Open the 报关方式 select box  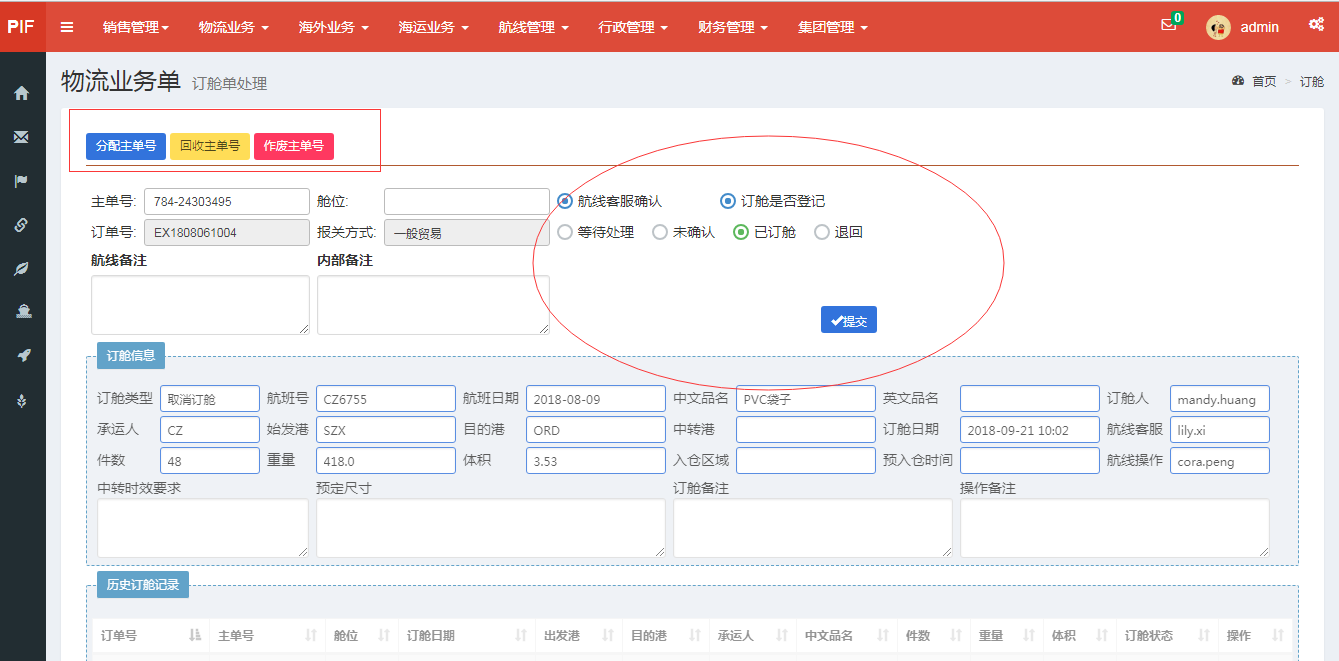click(x=467, y=233)
